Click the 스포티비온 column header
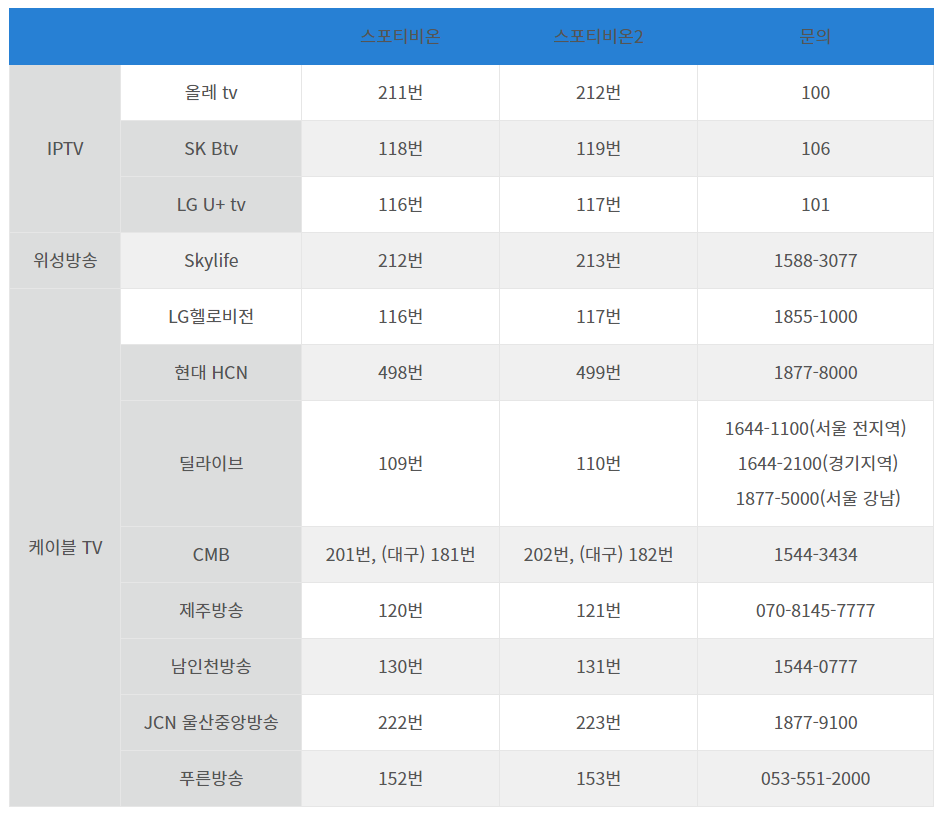This screenshot has height=816, width=943. [x=400, y=37]
